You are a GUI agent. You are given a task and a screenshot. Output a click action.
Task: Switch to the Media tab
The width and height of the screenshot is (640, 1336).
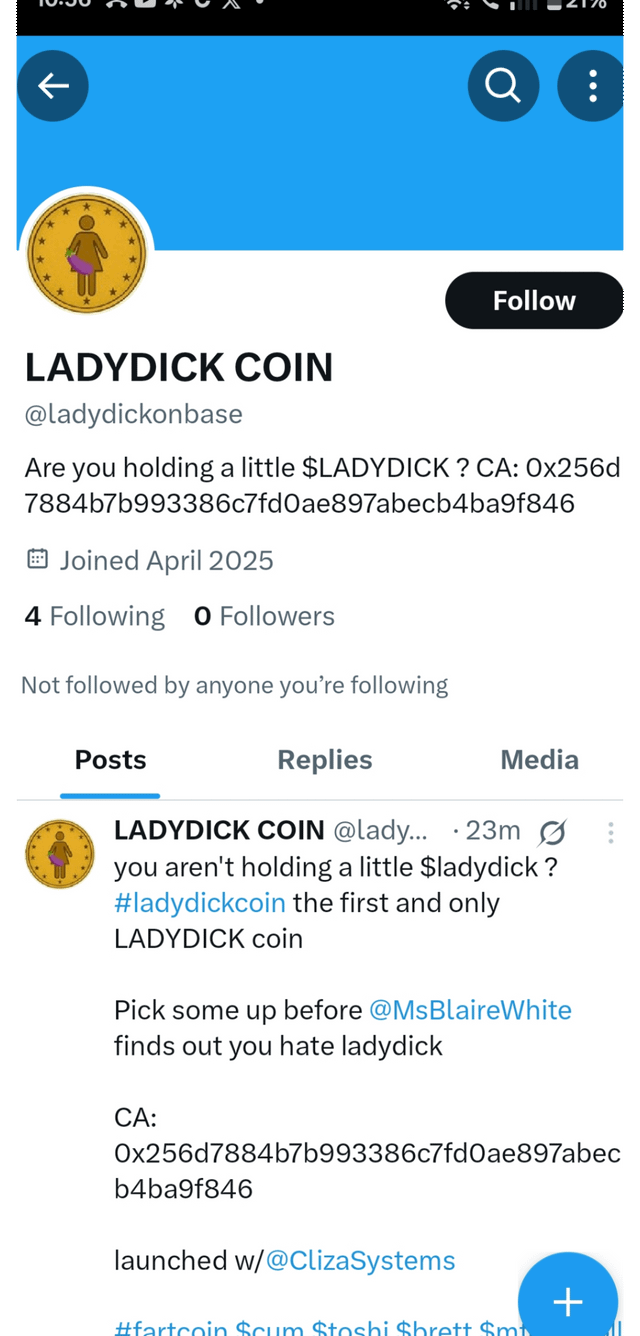click(x=539, y=760)
